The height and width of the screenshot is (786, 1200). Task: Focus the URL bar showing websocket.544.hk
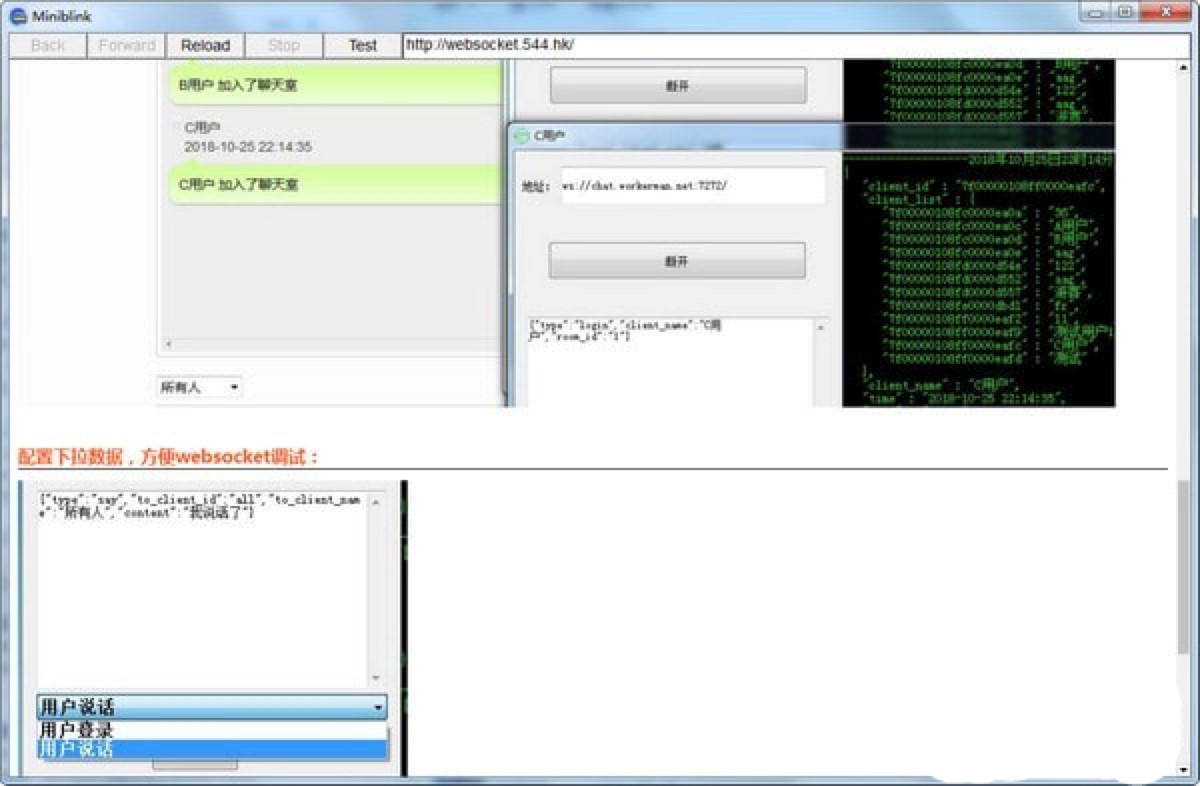[x=796, y=45]
